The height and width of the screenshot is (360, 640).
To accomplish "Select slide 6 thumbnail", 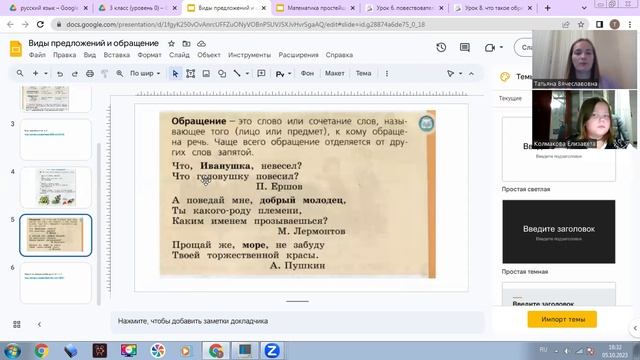I will click(56, 283).
